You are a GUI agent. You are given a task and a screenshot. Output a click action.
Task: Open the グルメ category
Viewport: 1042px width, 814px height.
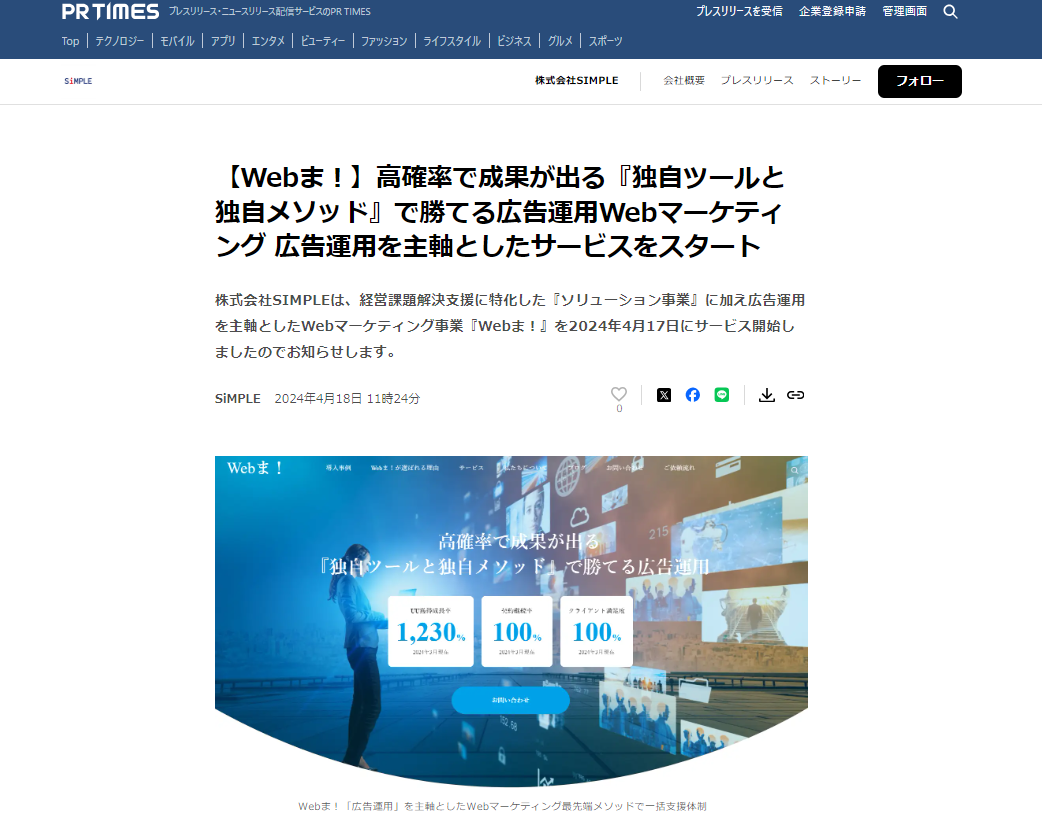560,41
